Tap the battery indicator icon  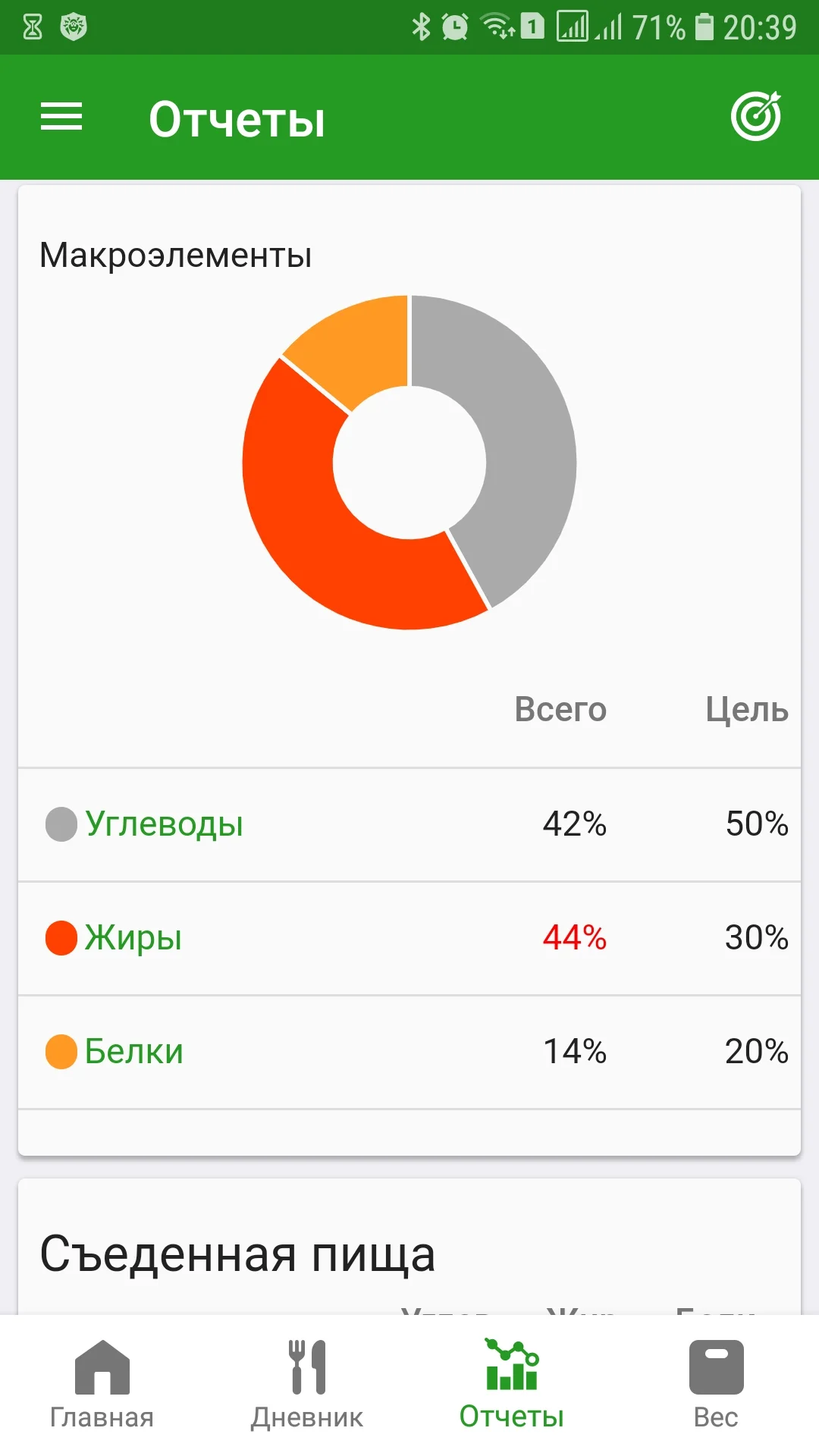[704, 27]
